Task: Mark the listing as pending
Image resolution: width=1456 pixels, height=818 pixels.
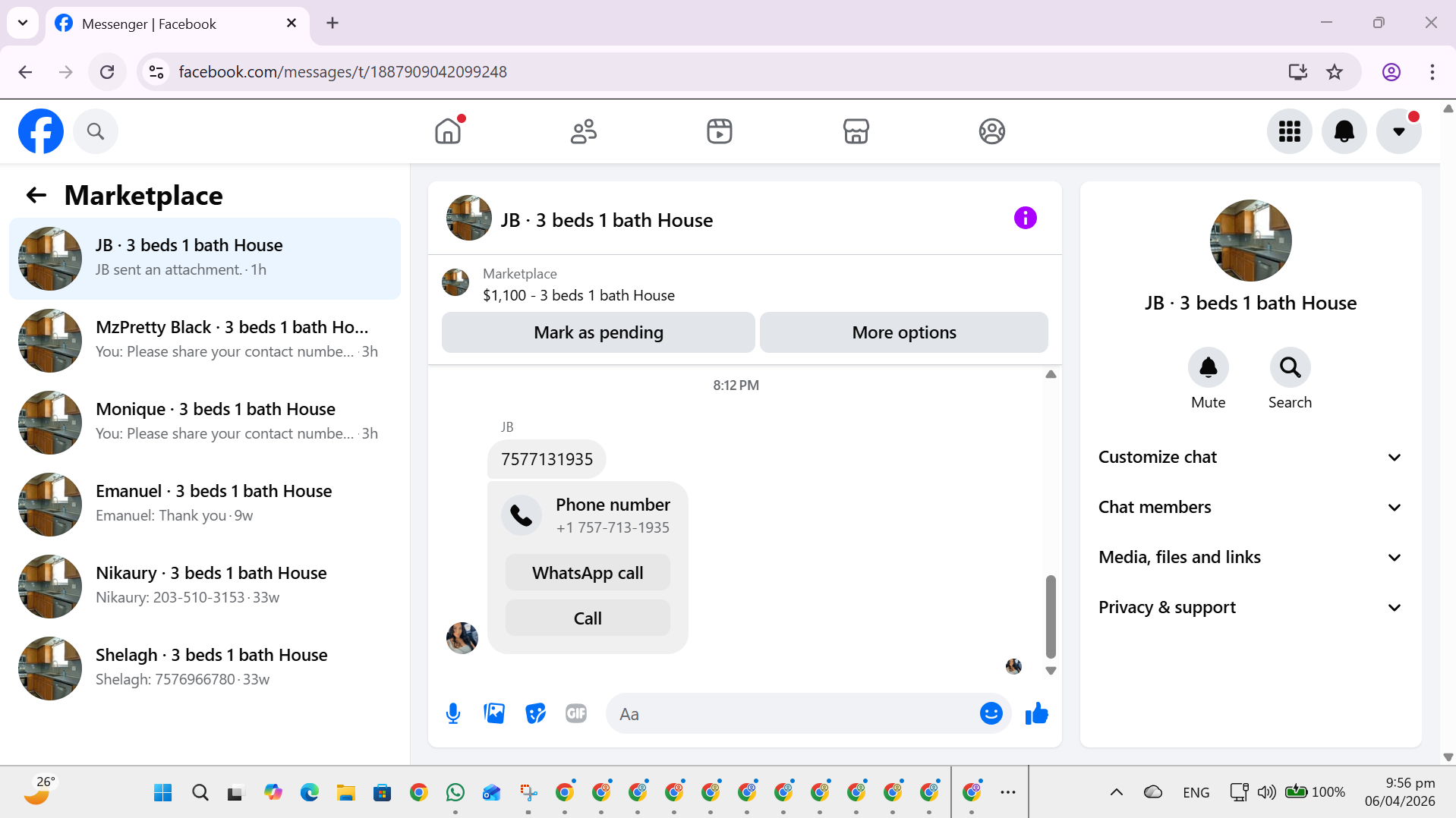Action: 598,332
